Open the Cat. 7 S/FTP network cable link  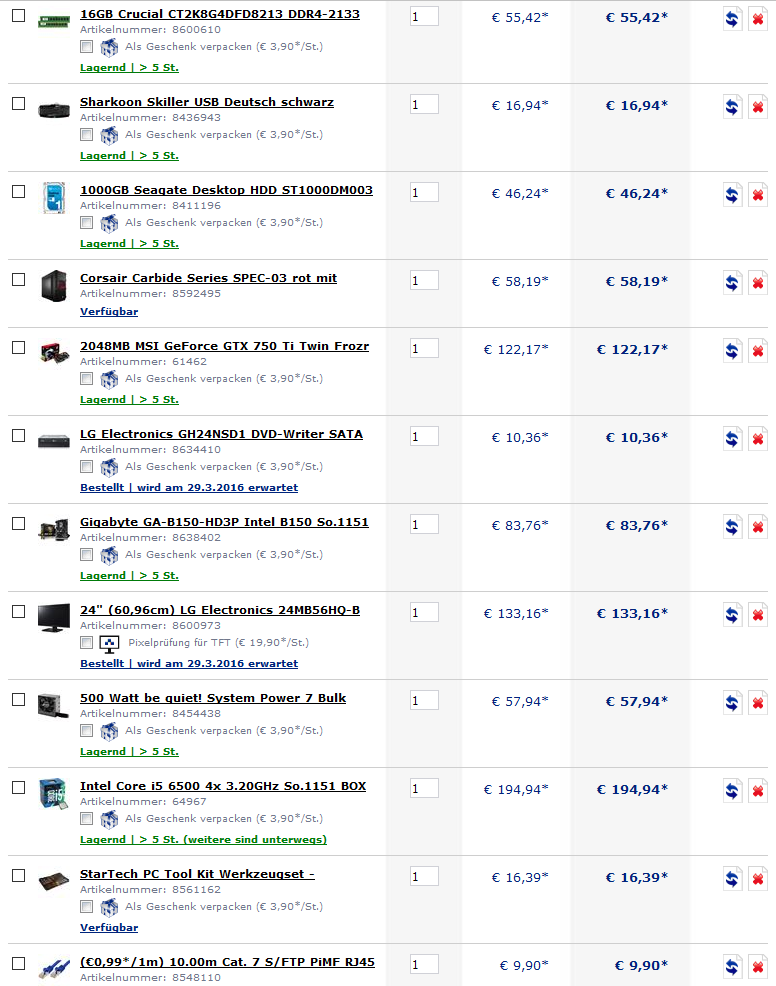[227, 962]
